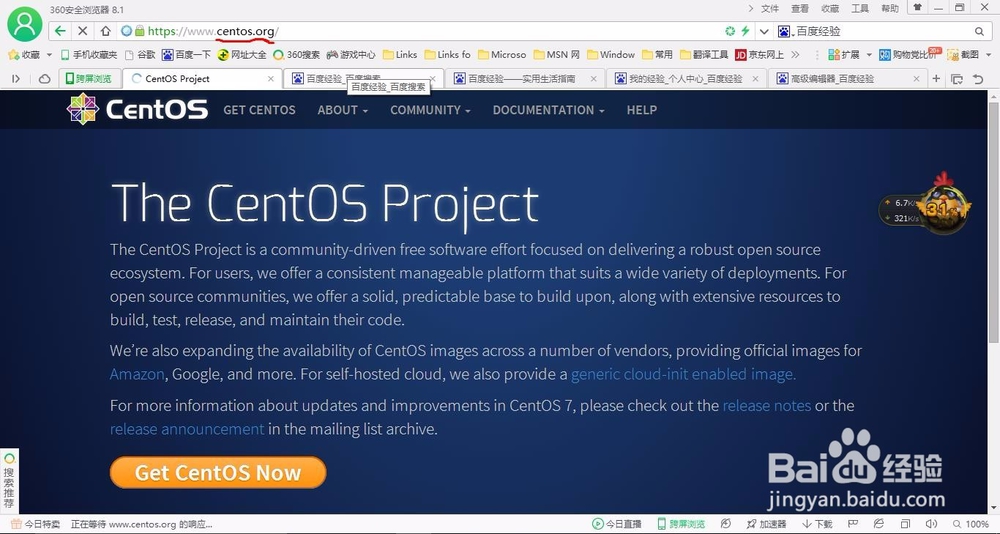Click the 截图 screenshot tool
Image resolution: width=1000 pixels, height=534 pixels.
pos(963,55)
